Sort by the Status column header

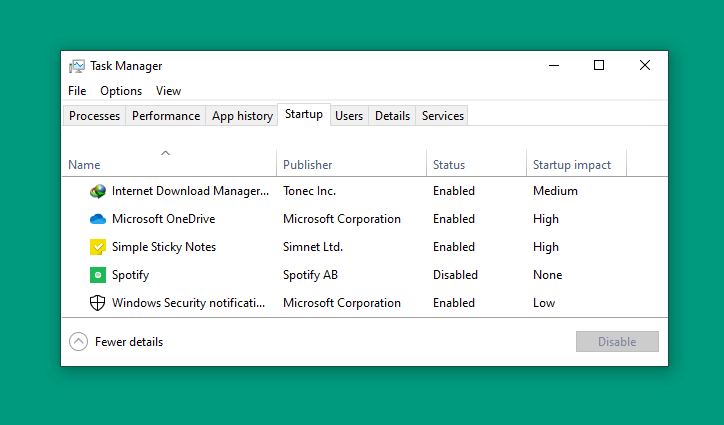coord(449,165)
